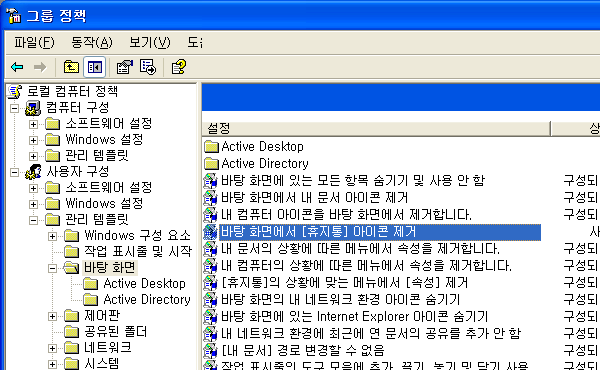
Task: Open the 동작(A) menu
Action: [92, 42]
